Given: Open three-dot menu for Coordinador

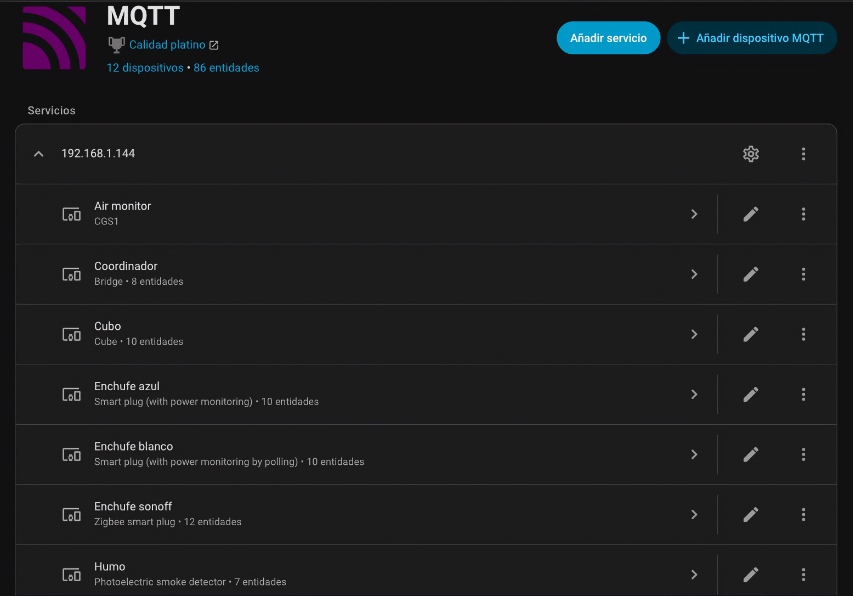Looking at the screenshot, I should pyautogui.click(x=803, y=274).
